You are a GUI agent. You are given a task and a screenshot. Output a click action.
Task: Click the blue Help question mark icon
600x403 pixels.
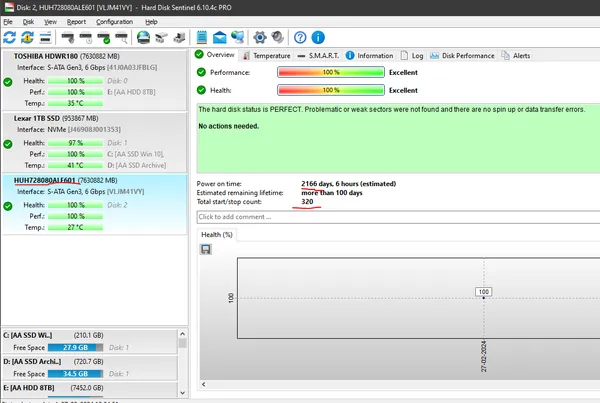click(300, 38)
